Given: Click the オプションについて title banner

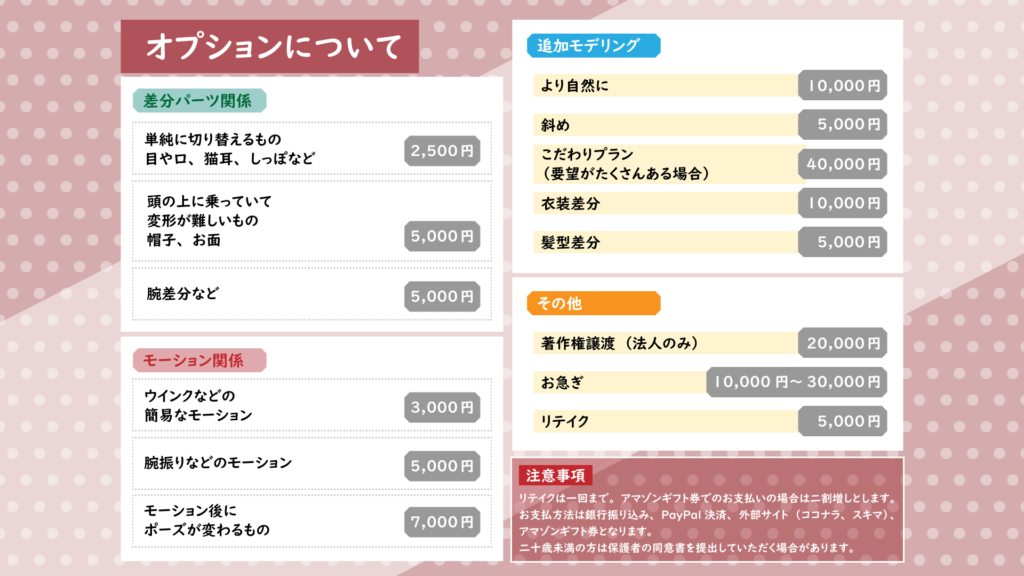Looking at the screenshot, I should [270, 46].
